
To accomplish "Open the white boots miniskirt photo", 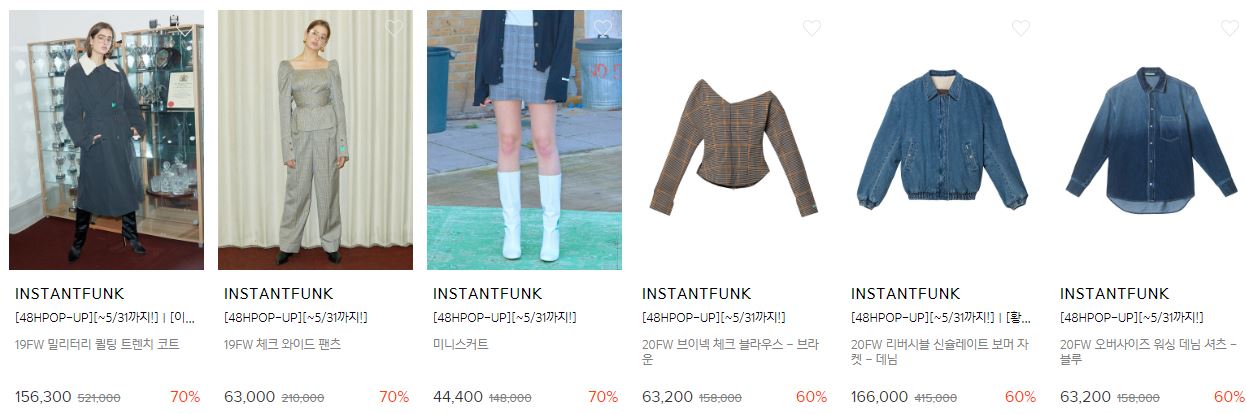I will pos(524,140).
